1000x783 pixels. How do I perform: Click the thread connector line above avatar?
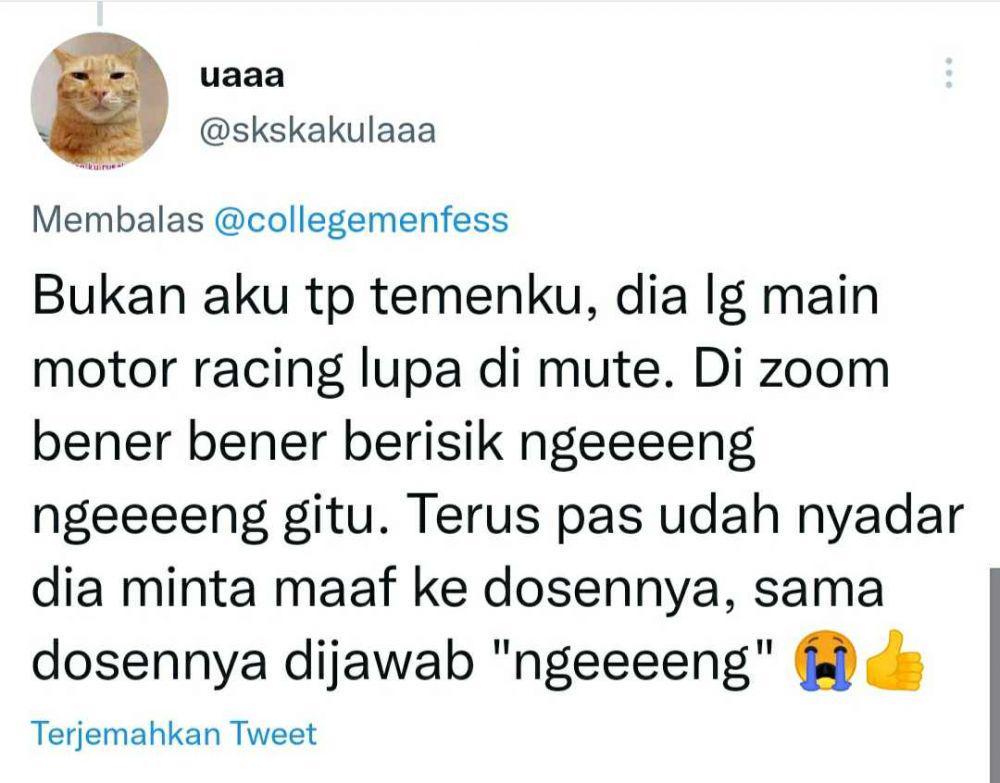pyautogui.click(x=99, y=13)
